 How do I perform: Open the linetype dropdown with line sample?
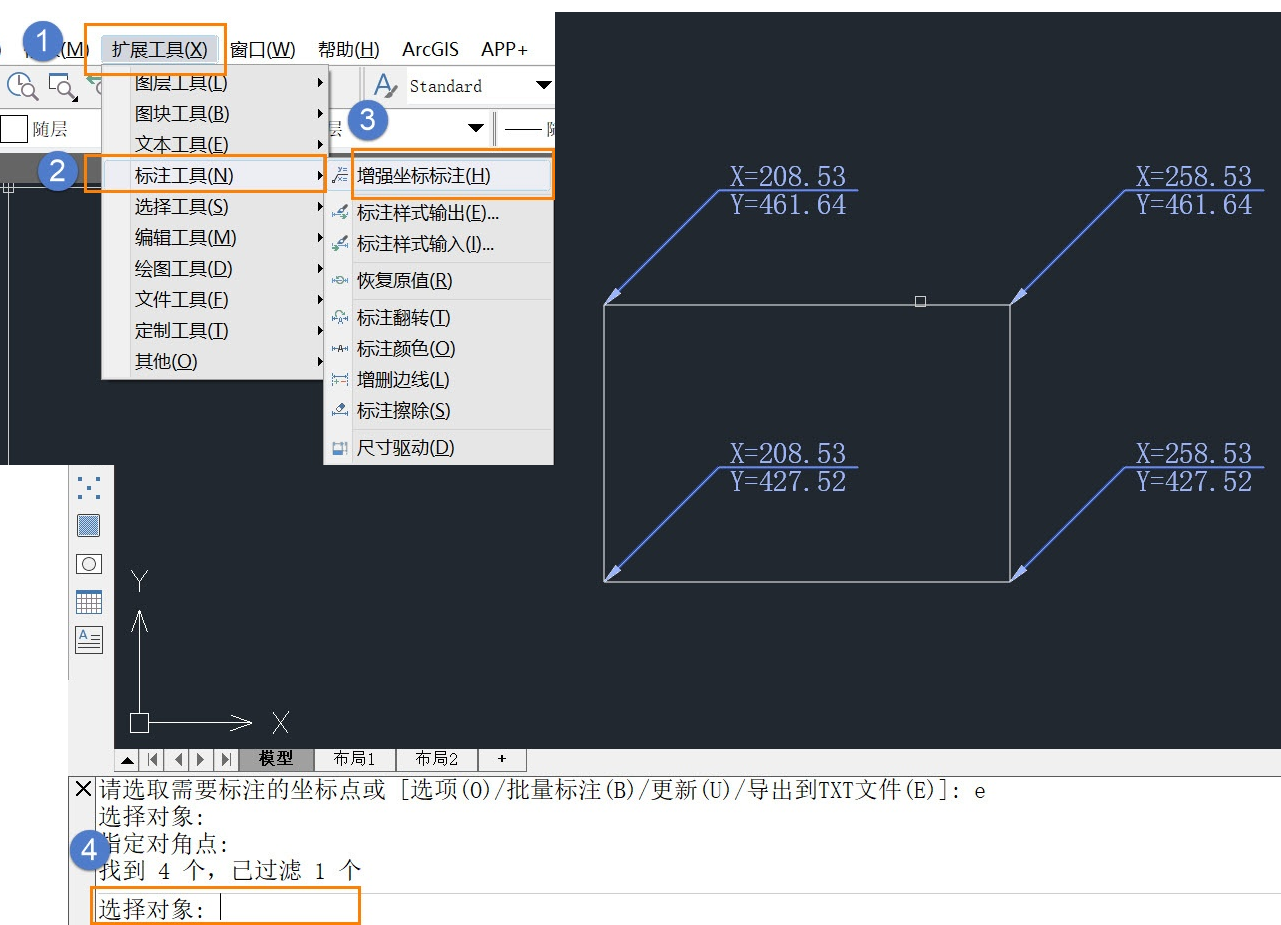point(528,128)
